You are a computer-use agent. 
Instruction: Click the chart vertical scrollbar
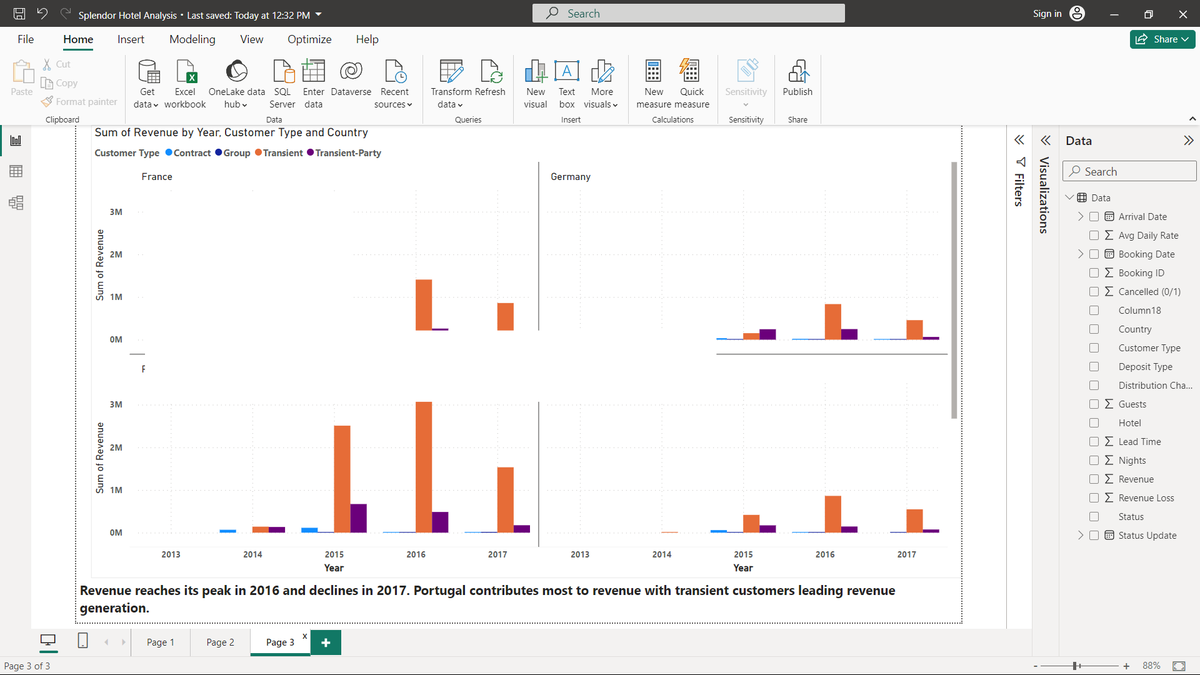coord(954,289)
